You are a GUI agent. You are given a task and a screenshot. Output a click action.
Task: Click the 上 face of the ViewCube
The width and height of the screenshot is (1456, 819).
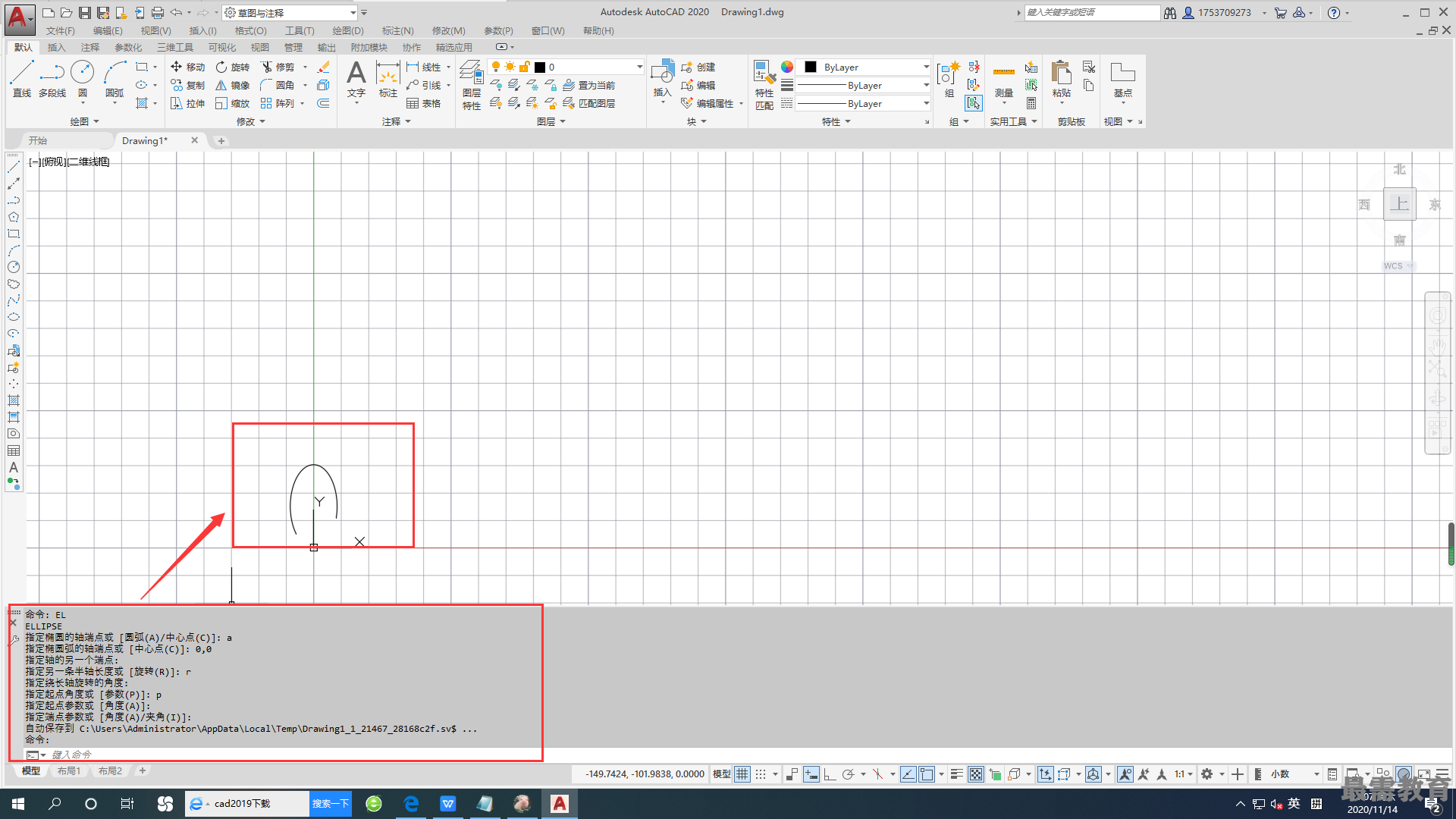(x=1399, y=204)
